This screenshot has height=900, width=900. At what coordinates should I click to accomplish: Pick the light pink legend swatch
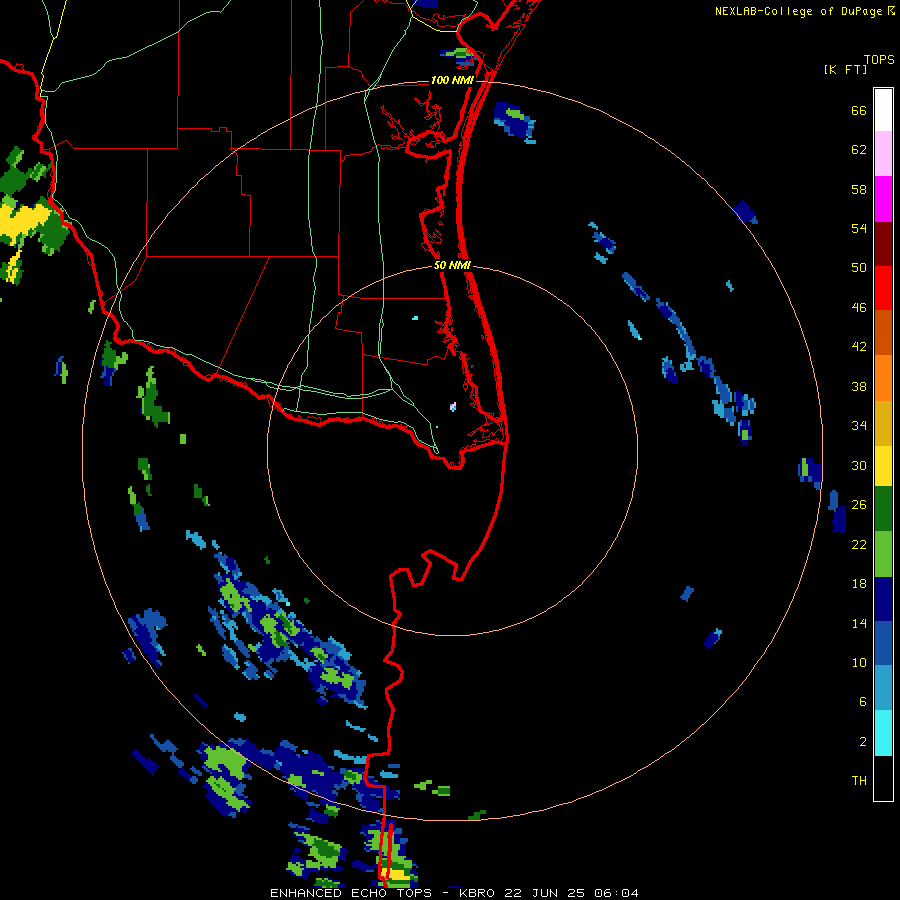click(883, 154)
